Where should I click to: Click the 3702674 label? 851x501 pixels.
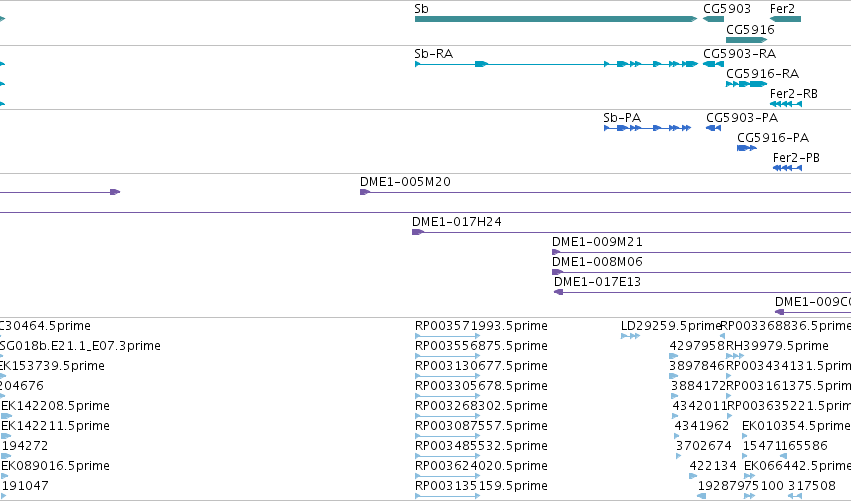(703, 446)
